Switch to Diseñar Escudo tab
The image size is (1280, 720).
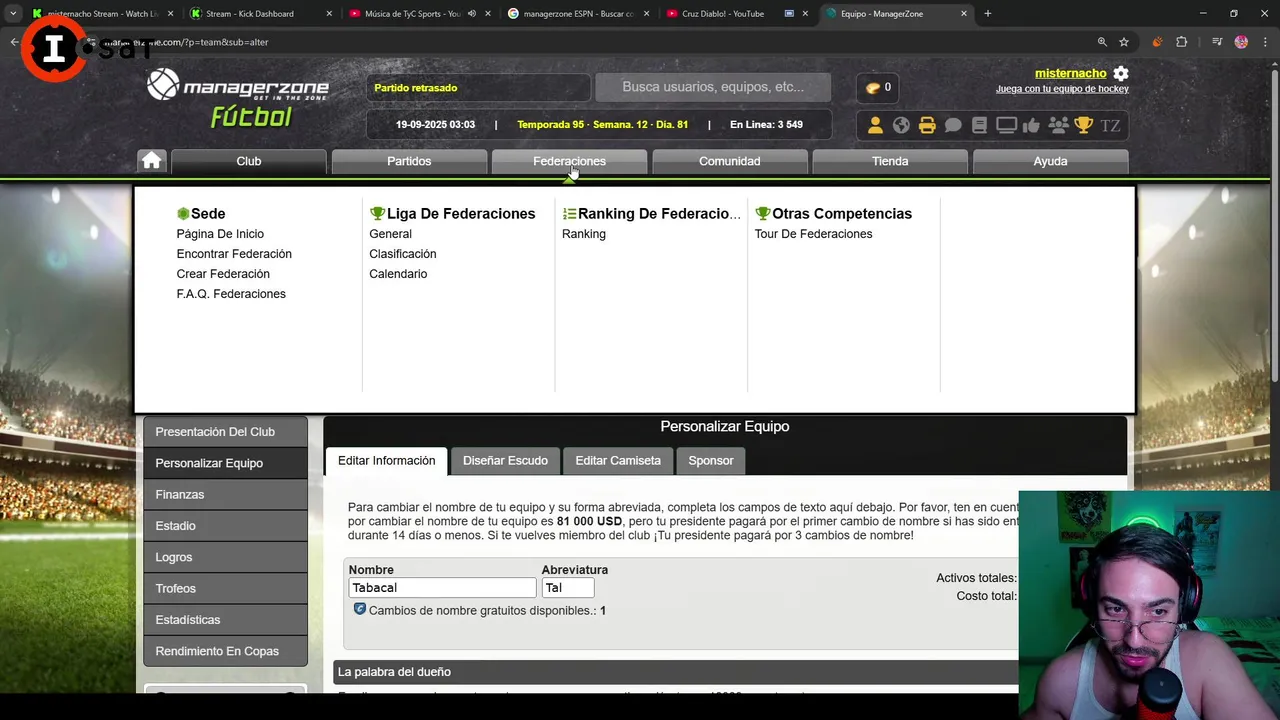pos(505,461)
